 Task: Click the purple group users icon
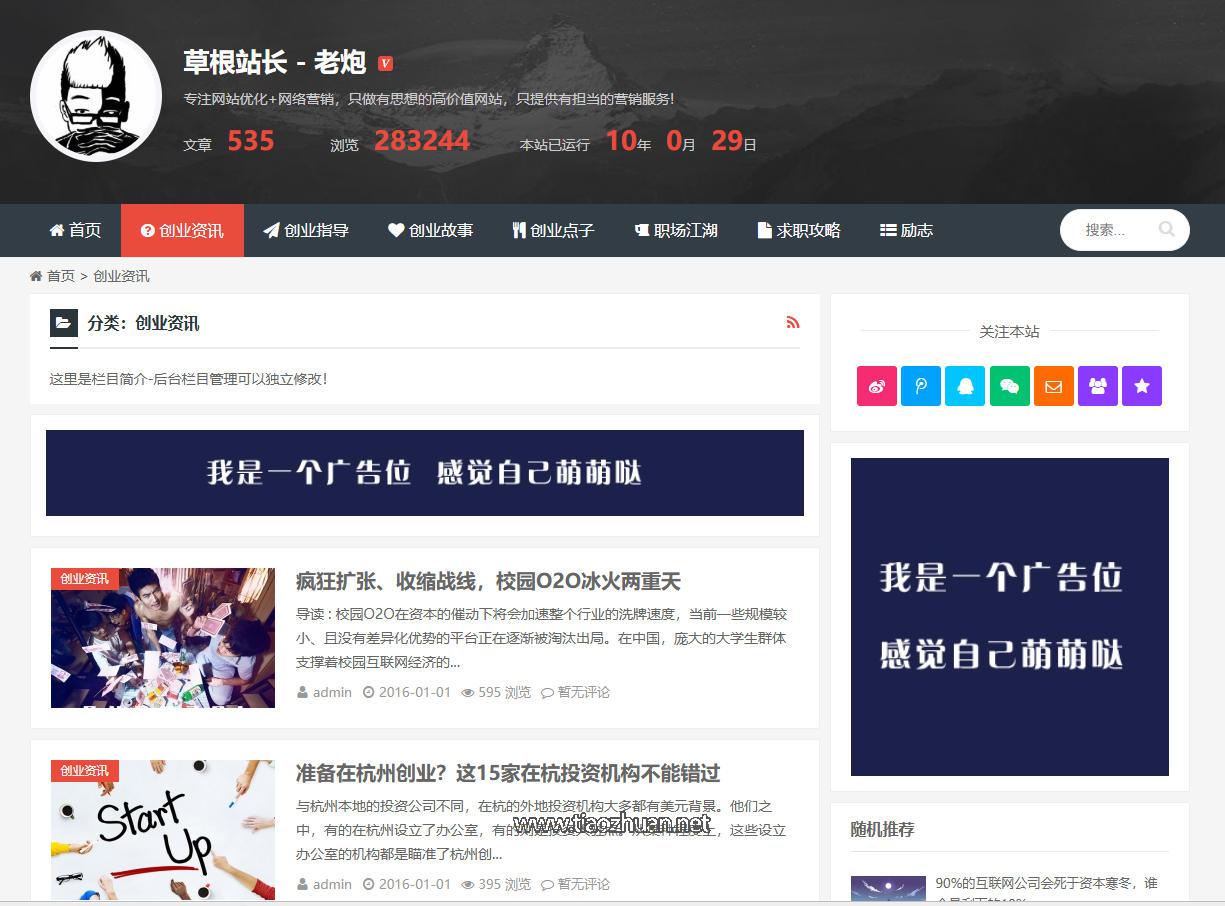point(1098,386)
